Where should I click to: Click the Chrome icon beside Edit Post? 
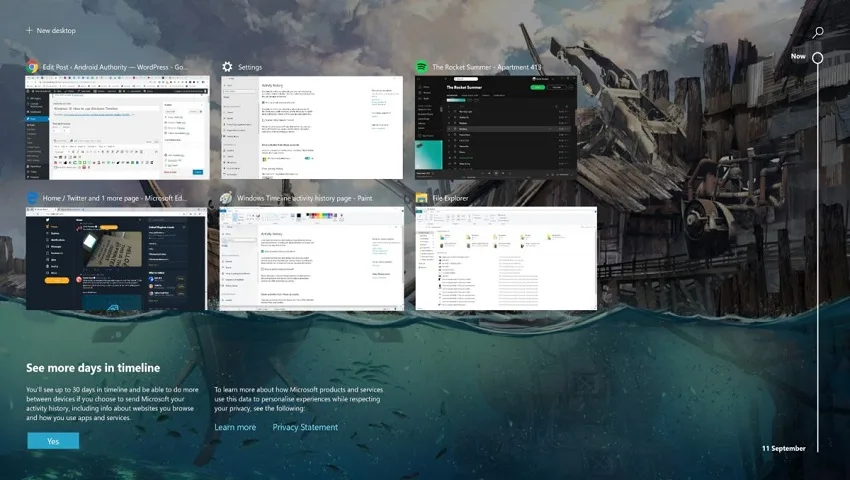click(x=32, y=67)
